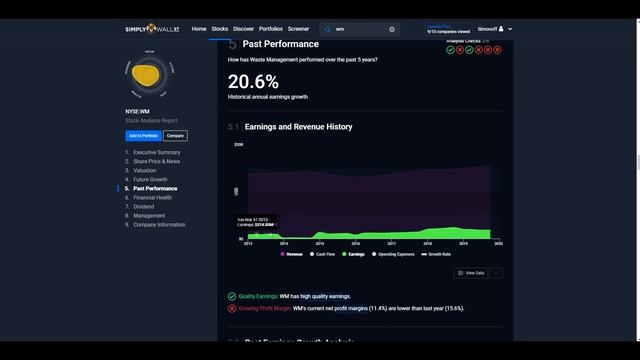
Task: Click the '20.6%' earnings growth figure
Action: 253,82
